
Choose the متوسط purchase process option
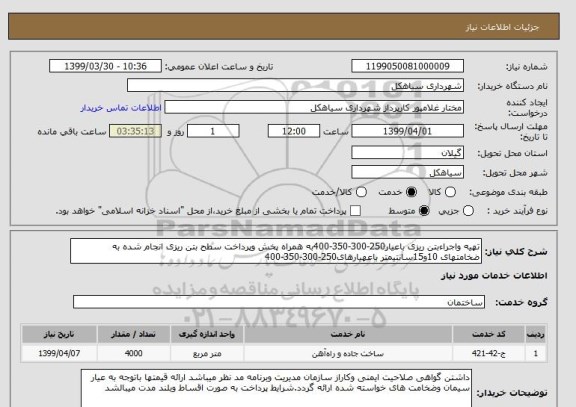click(x=424, y=211)
